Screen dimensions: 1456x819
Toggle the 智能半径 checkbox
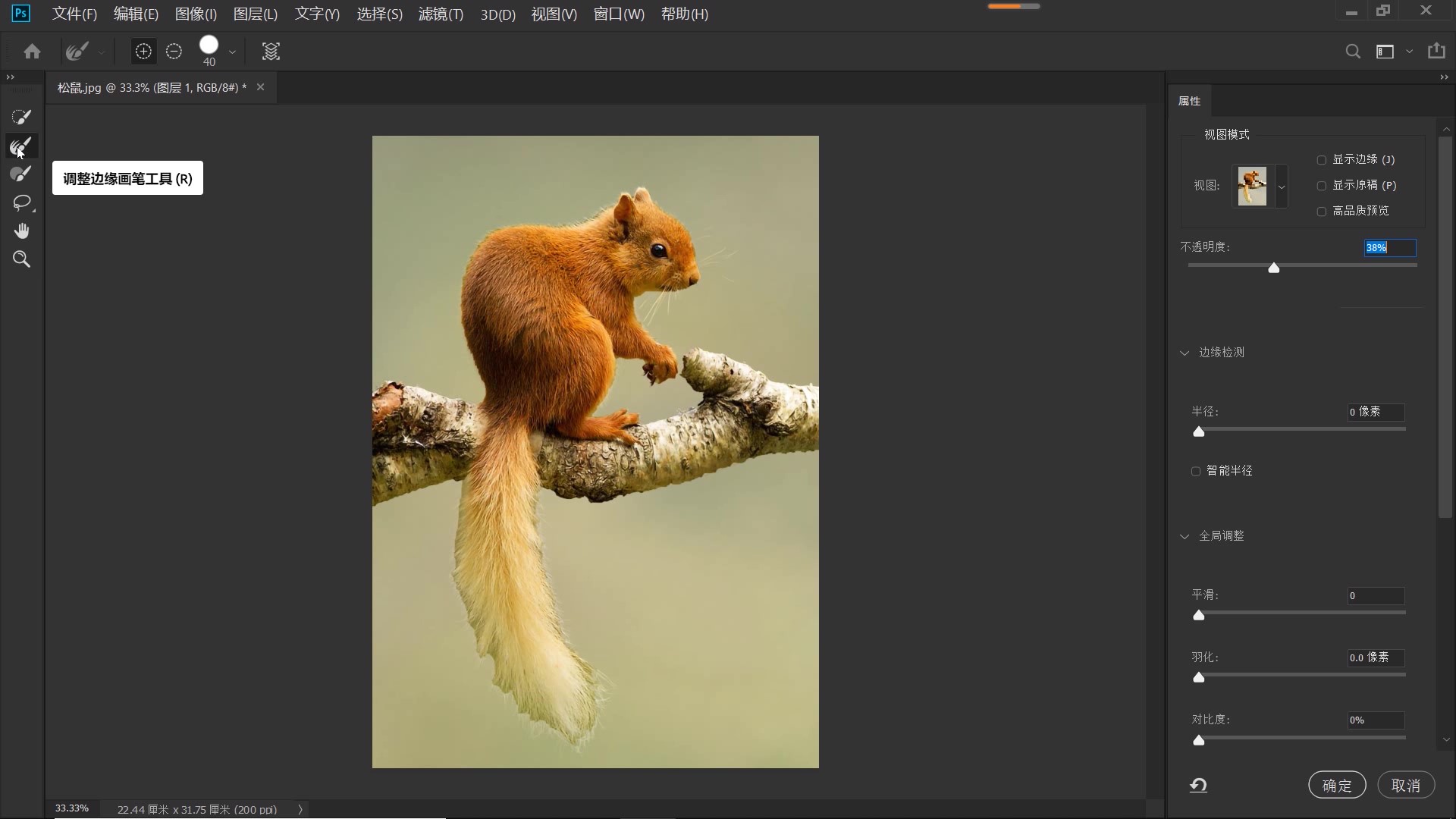coord(1196,471)
